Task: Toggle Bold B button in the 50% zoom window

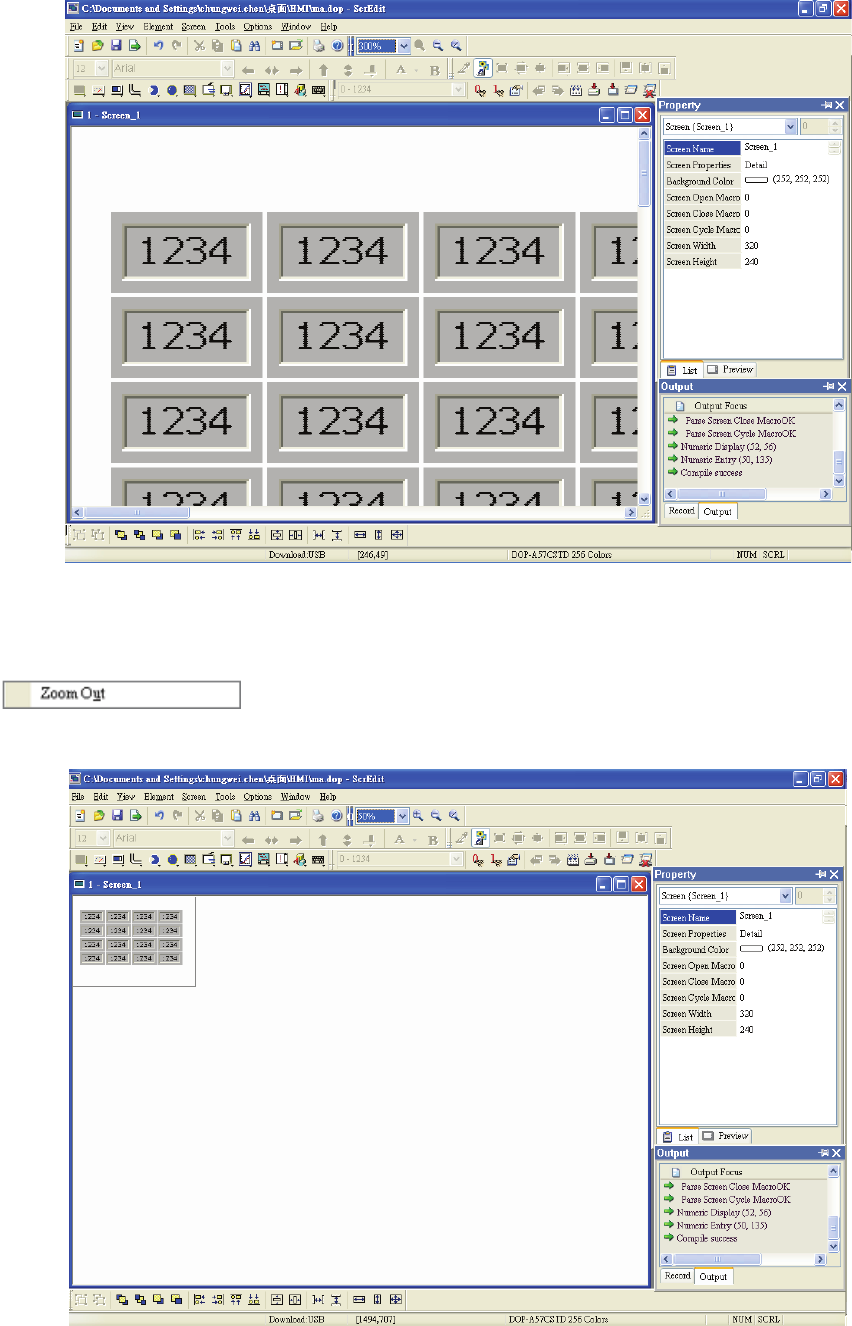Action: click(x=434, y=838)
